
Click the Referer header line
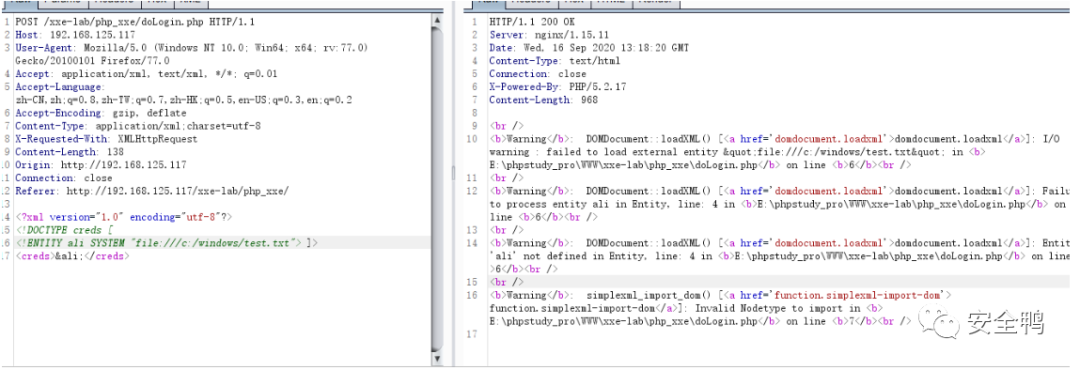152,191
